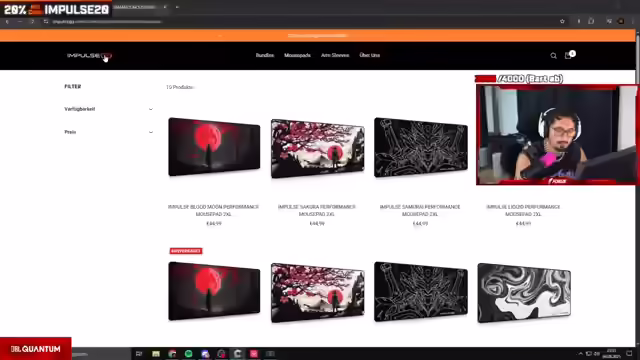Open the browser extensions puzzle icon
The width and height of the screenshot is (640, 360).
click(x=591, y=21)
